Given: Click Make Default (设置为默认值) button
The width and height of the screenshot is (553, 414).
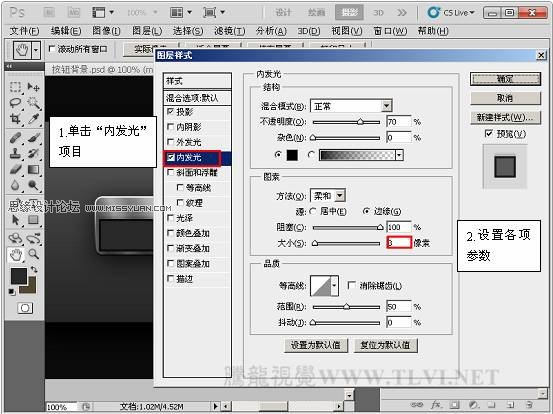Looking at the screenshot, I should [x=316, y=345].
